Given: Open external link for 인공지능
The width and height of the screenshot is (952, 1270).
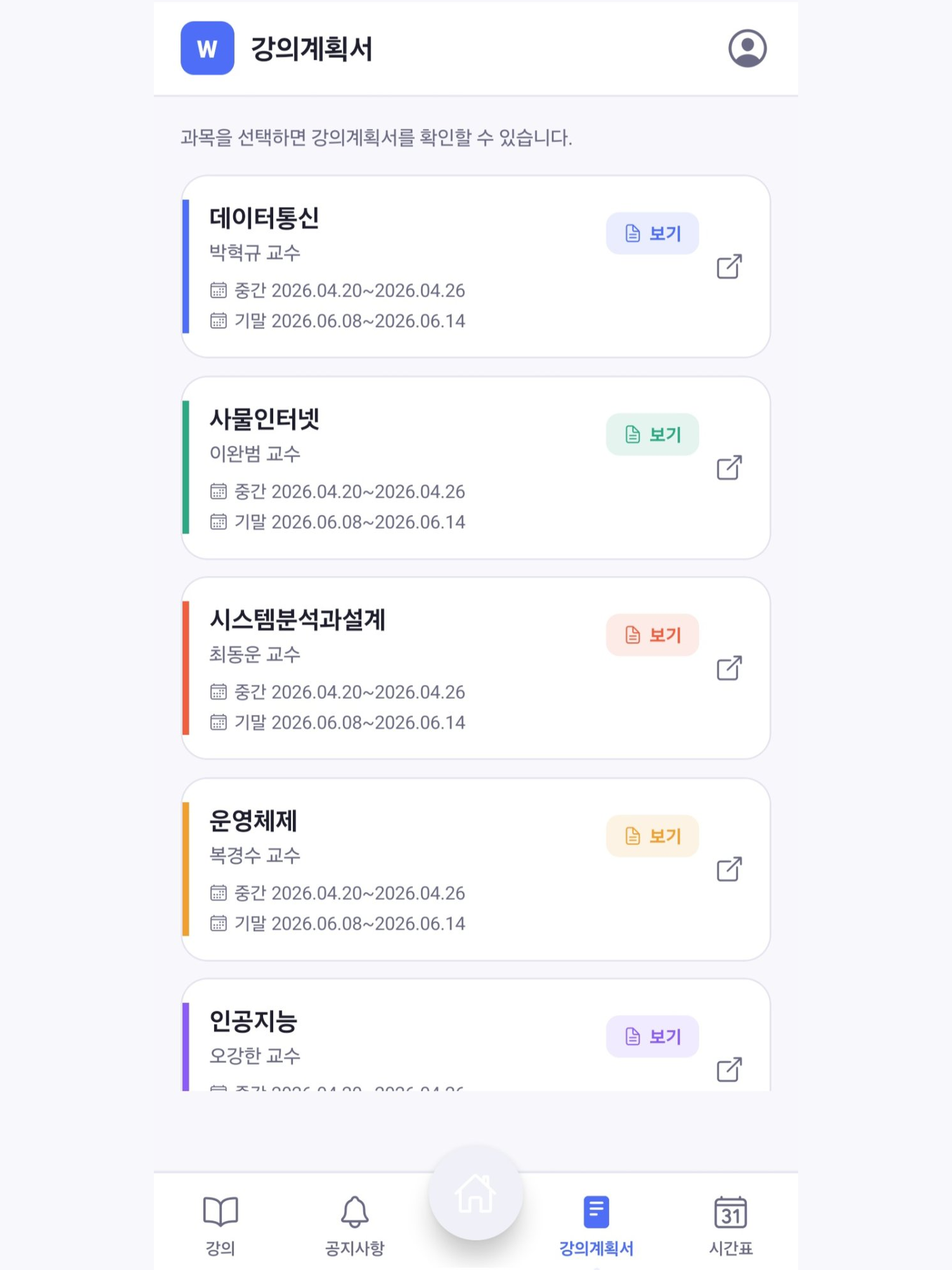Looking at the screenshot, I should pos(729,1069).
